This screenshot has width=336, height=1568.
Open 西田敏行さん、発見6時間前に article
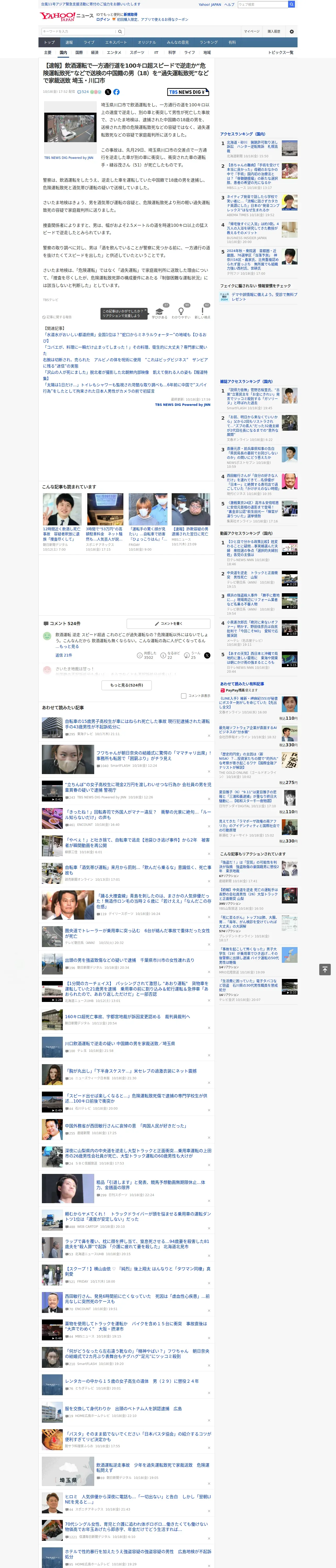[137, 1298]
